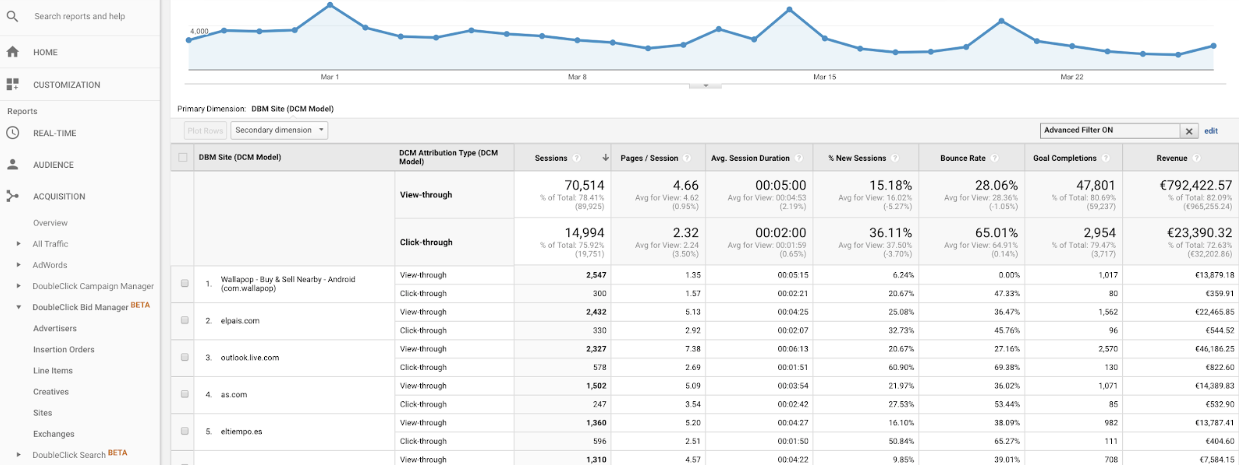Check the box for the Wallapop row
The image size is (1239, 475).
[184, 284]
